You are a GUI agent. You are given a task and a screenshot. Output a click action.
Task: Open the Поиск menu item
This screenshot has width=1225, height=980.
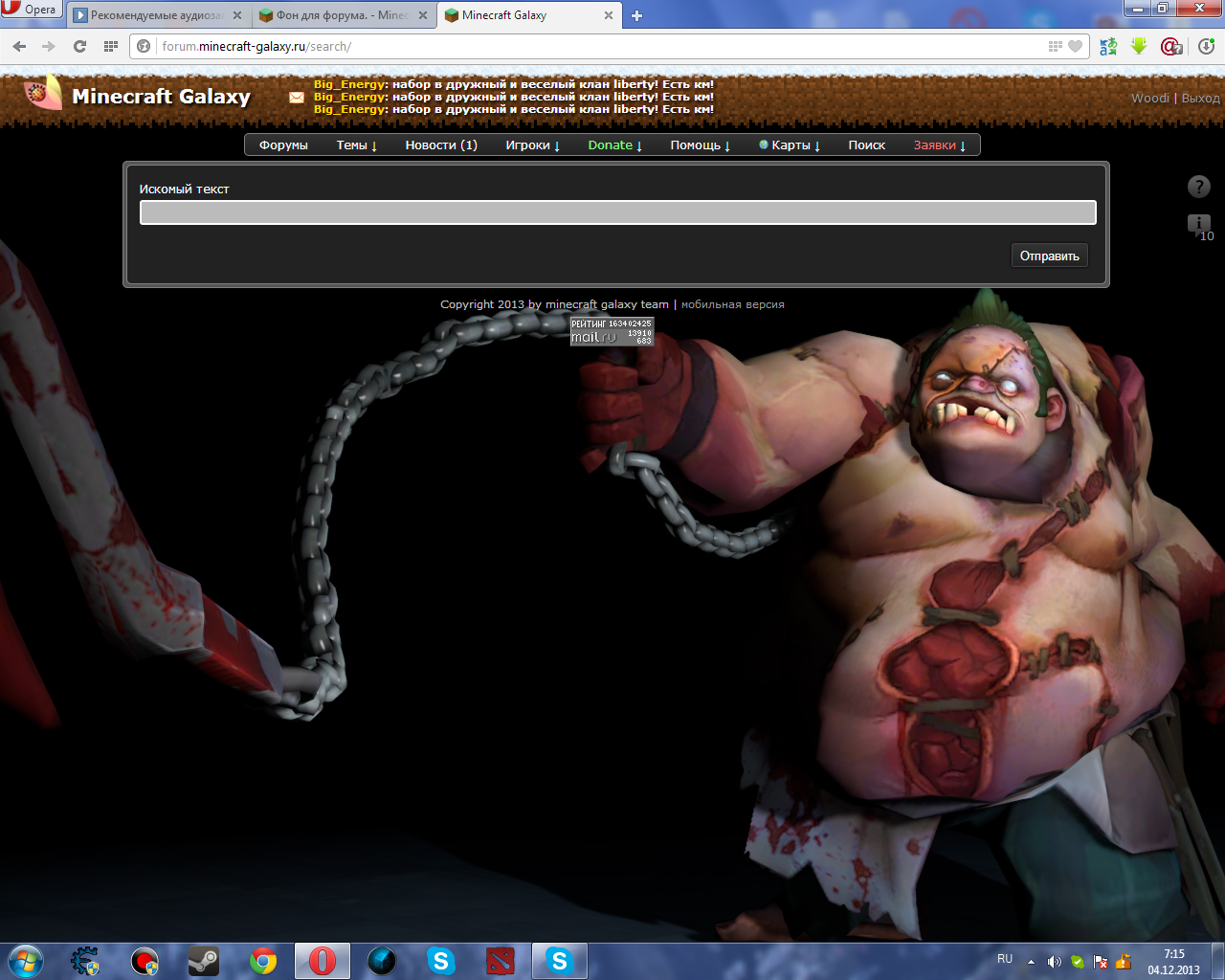point(866,145)
